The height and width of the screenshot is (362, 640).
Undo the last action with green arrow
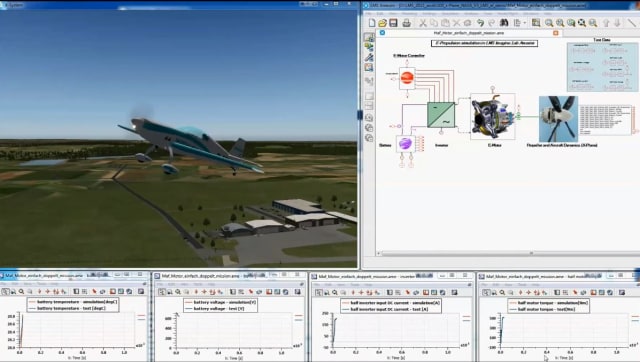click(480, 23)
